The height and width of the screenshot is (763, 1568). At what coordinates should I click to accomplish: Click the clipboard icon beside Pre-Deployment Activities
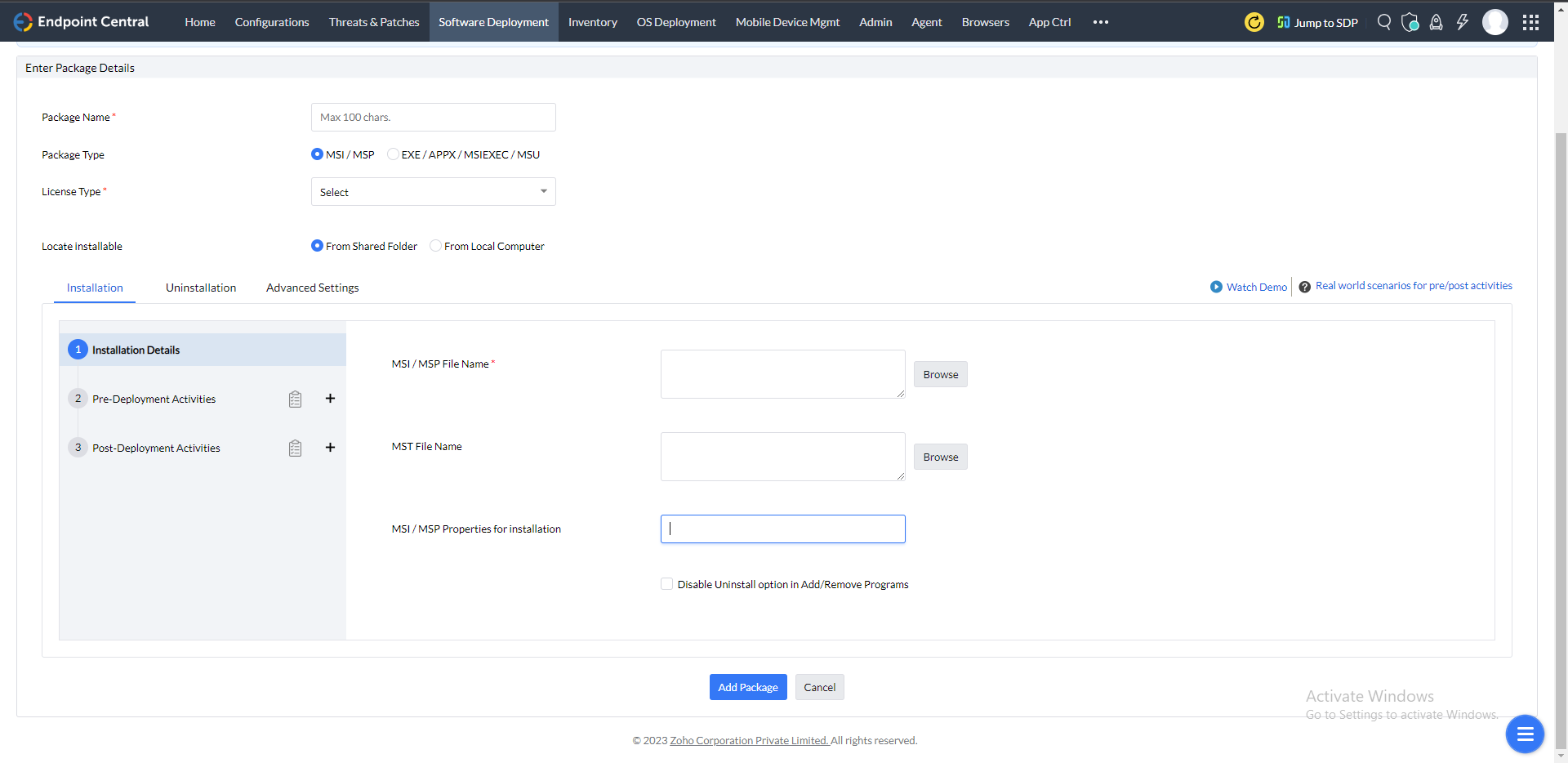pyautogui.click(x=295, y=399)
